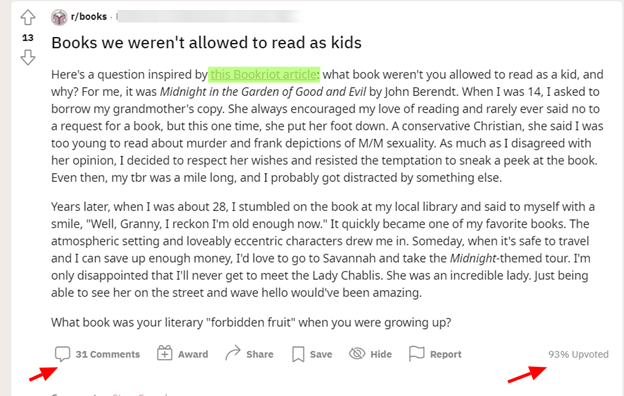This screenshot has height=396, width=624.
Task: Click the speech bubble comments icon
Action: click(x=62, y=354)
